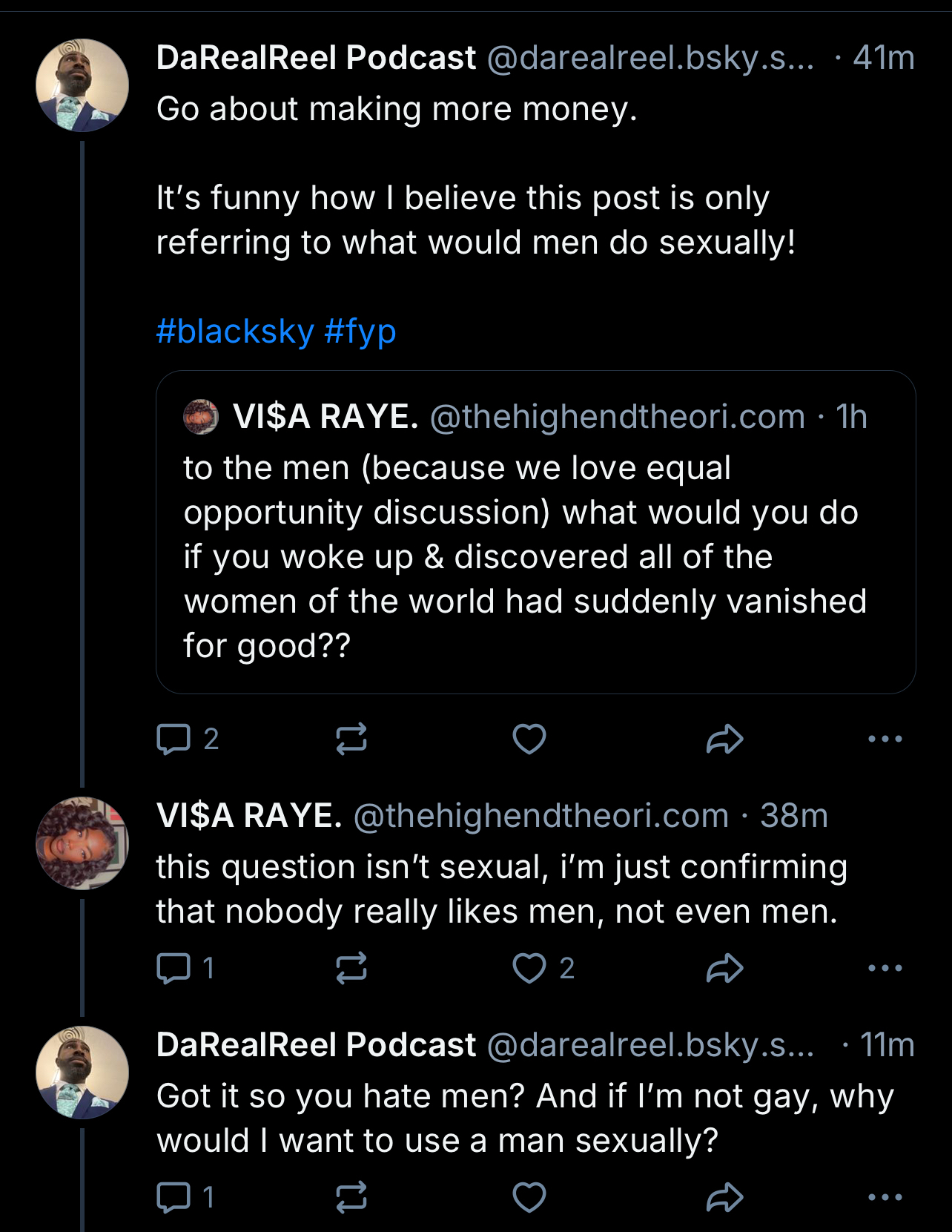
Task: Reply to the 'Go about making more money' post
Action: 174,739
